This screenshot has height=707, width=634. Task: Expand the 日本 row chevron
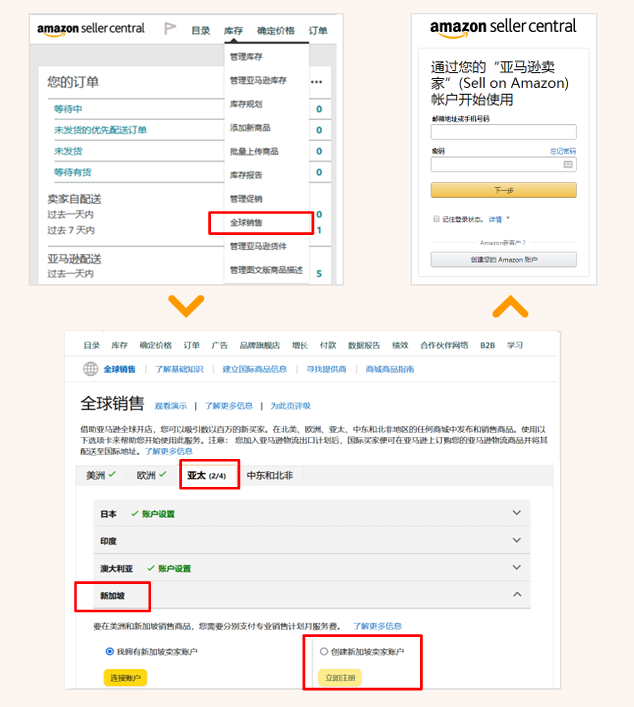click(x=517, y=513)
